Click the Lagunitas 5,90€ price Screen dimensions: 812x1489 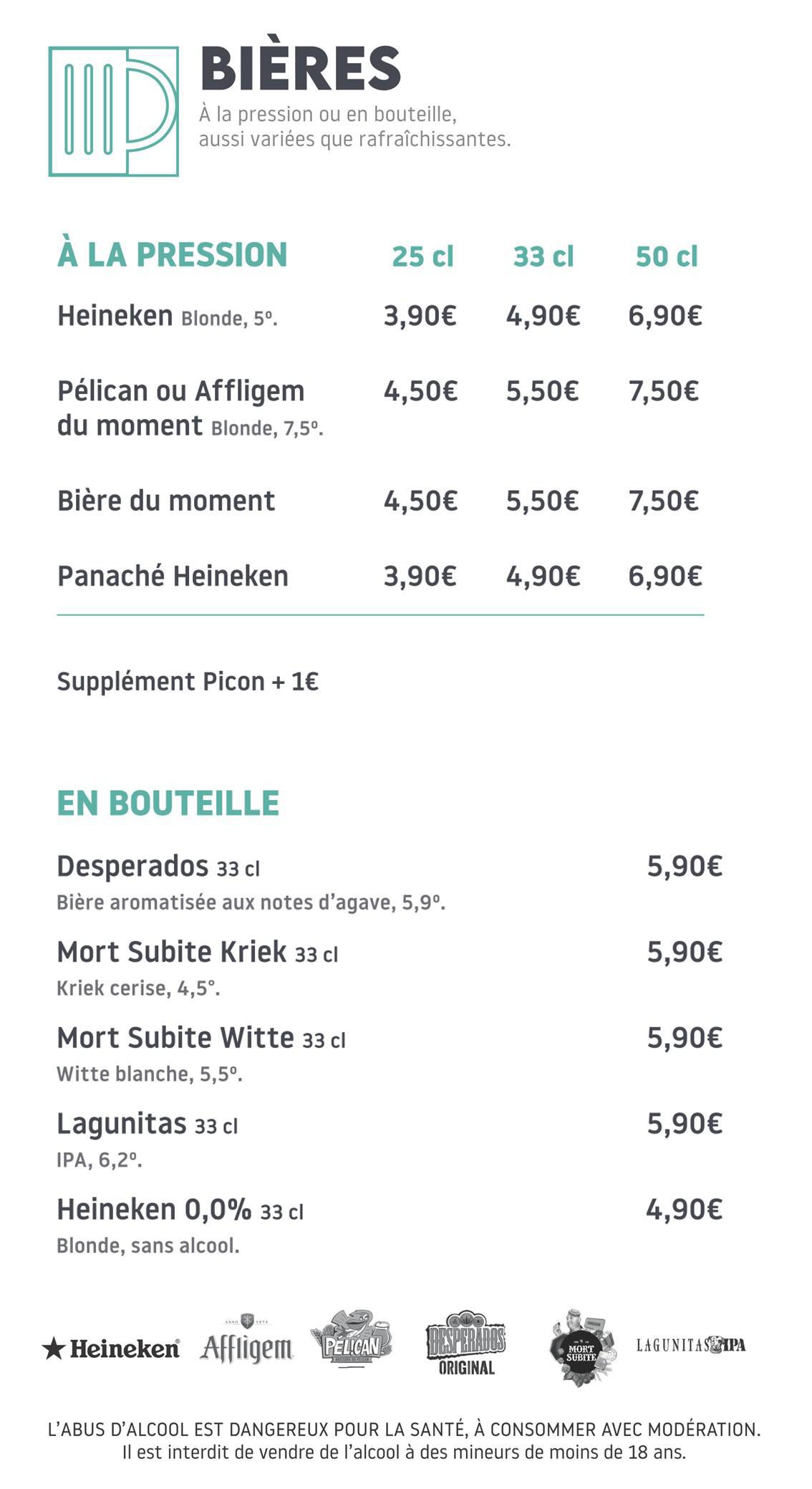point(685,1123)
